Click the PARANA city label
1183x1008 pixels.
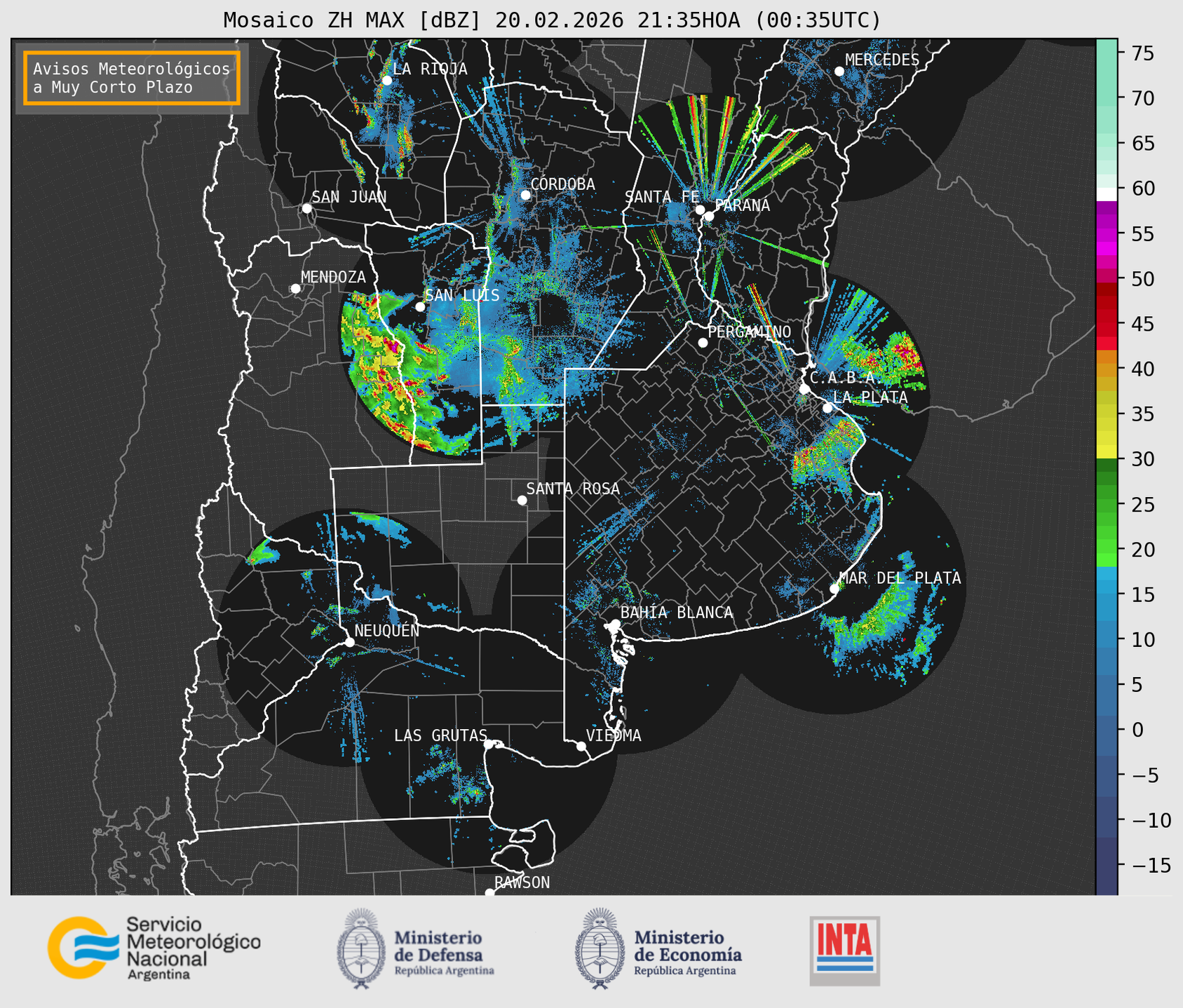coord(742,205)
